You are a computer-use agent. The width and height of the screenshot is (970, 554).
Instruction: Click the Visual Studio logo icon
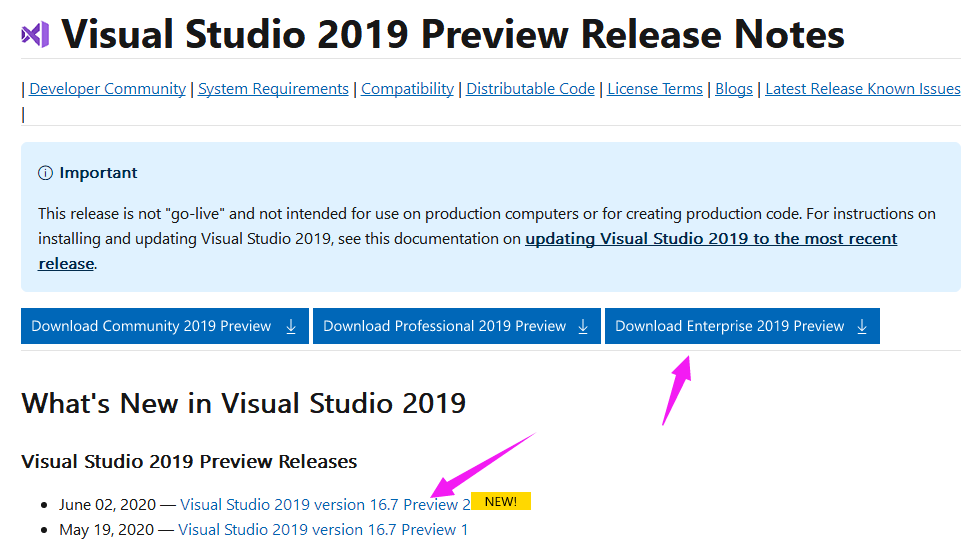tap(35, 34)
